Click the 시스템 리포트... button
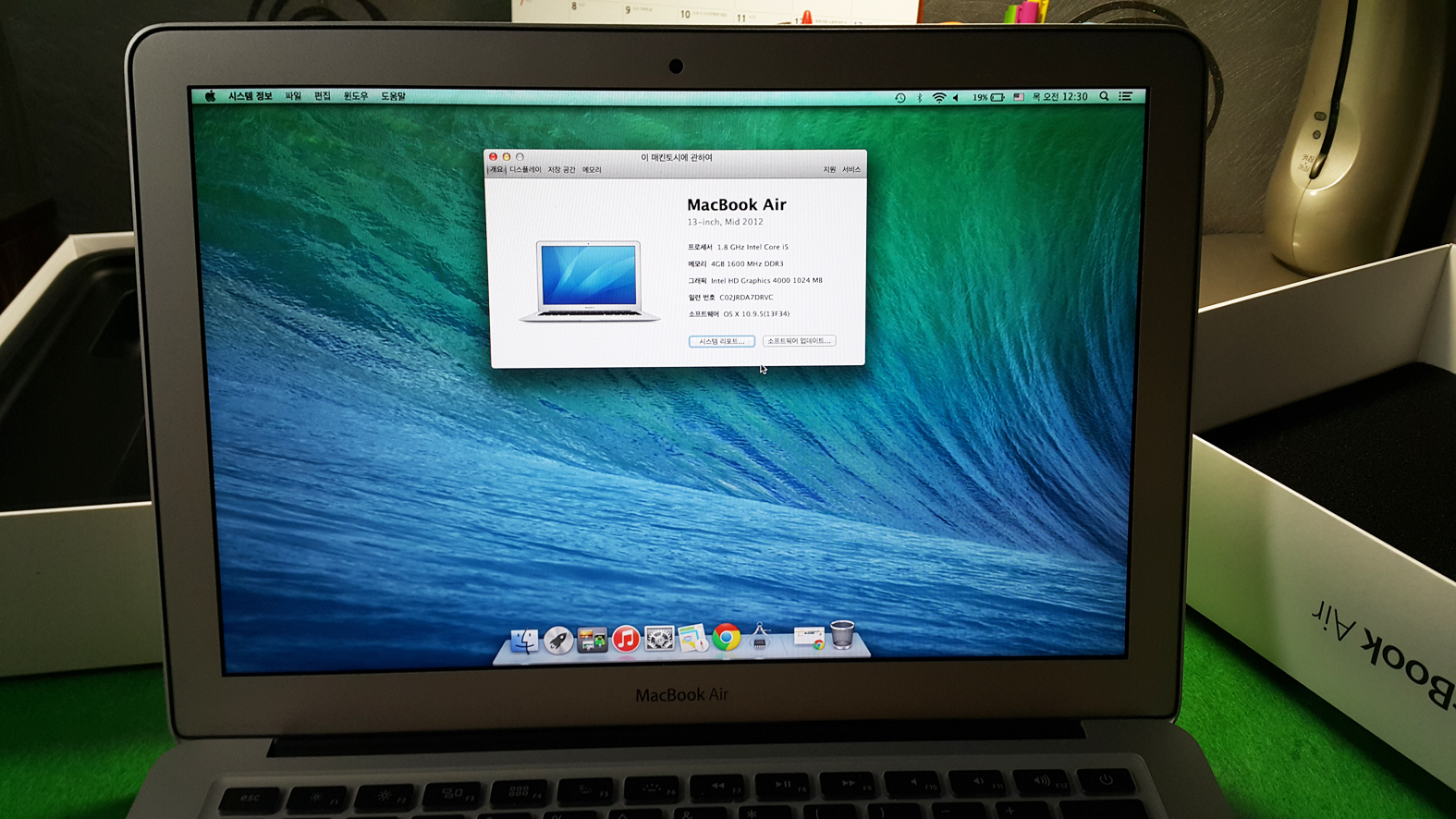The height and width of the screenshot is (819, 1456). coord(721,341)
